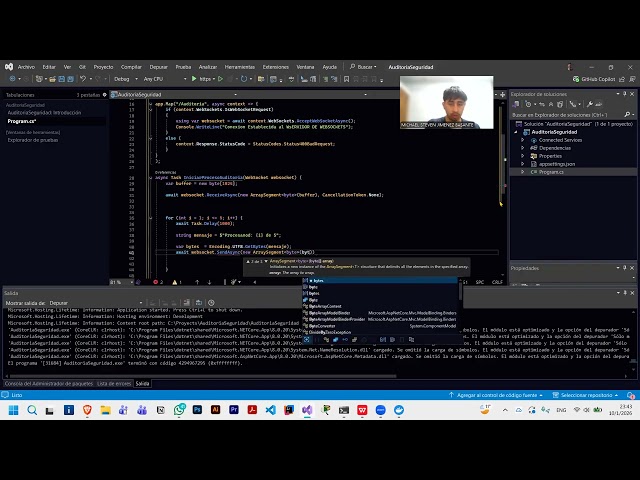The image size is (640, 480).
Task: Open the https launch profile dropdown arrow
Action: (214, 79)
